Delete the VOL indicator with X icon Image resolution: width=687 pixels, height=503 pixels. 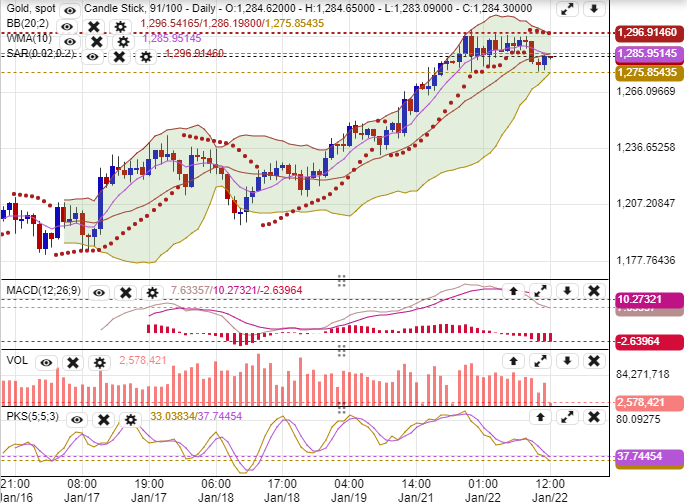71,361
